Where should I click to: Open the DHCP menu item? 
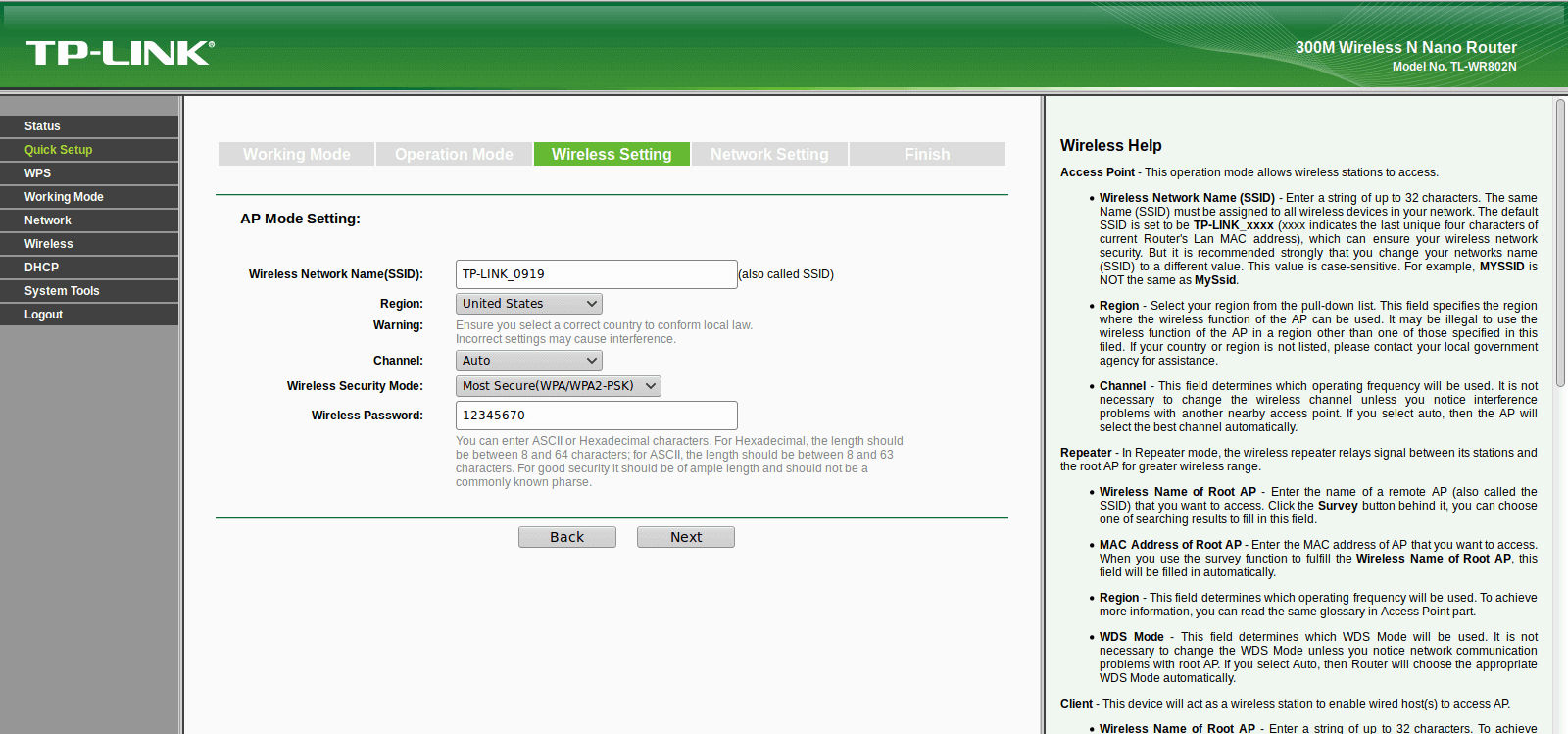tap(89, 268)
